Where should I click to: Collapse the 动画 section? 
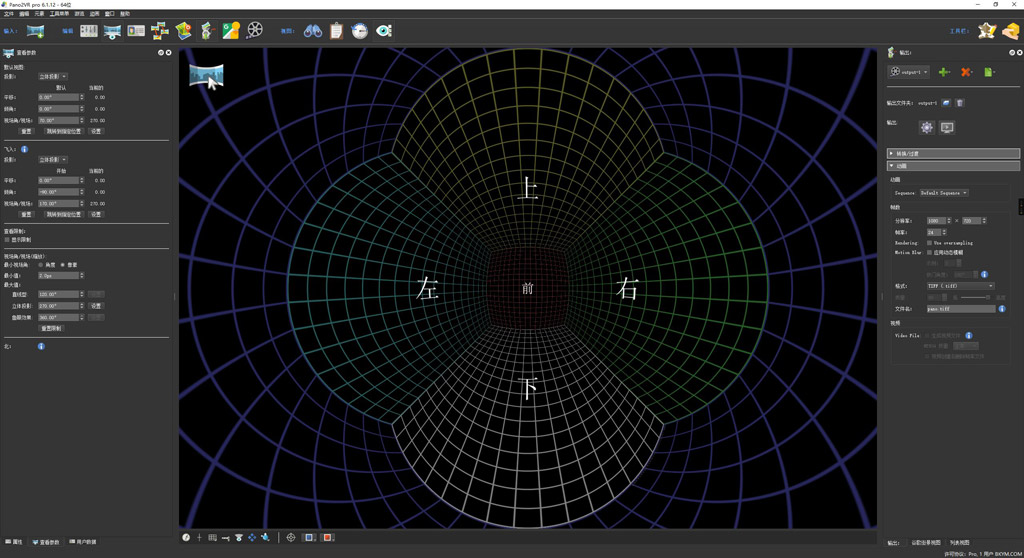pyautogui.click(x=953, y=166)
